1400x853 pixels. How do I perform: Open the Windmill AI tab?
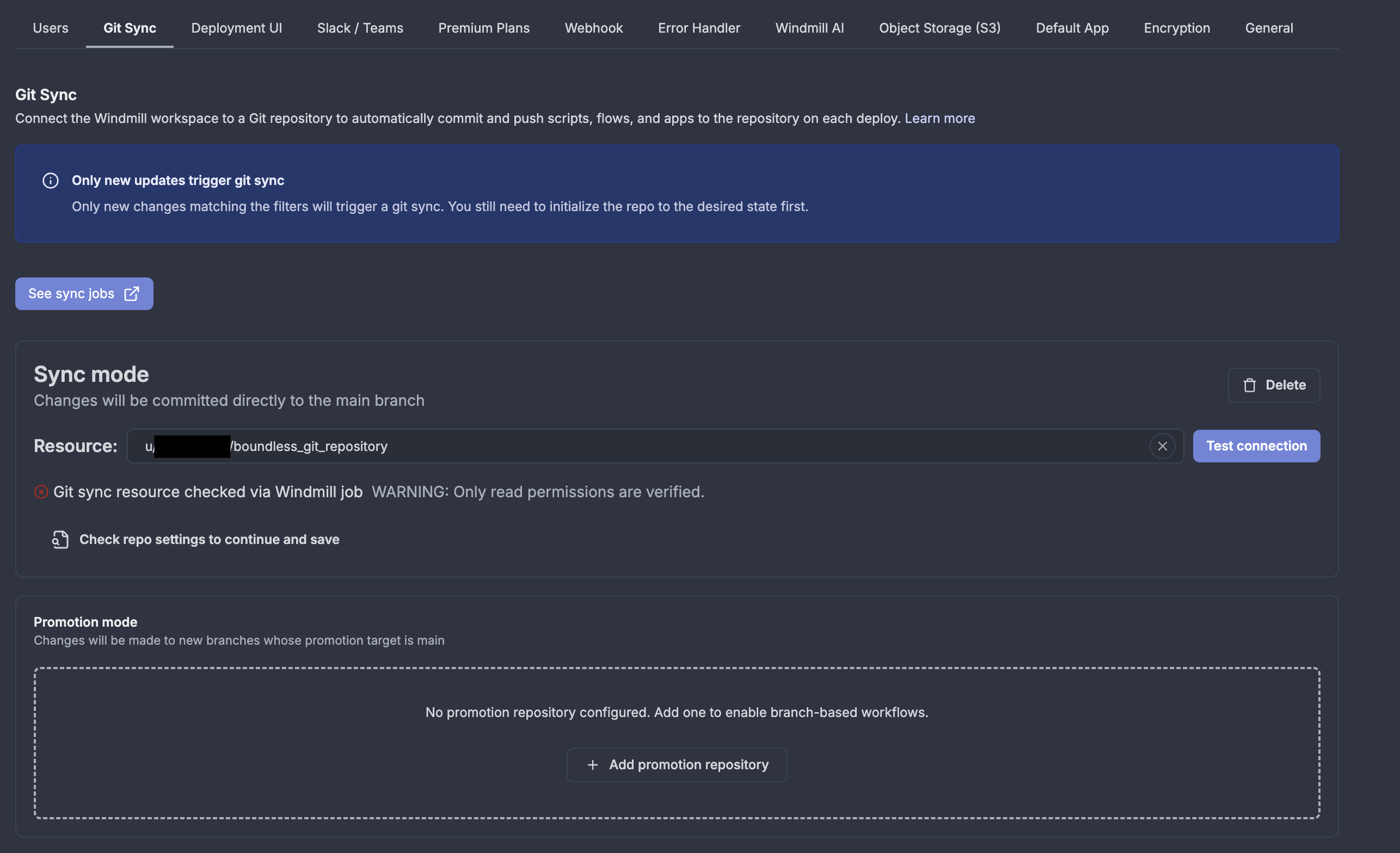809,28
